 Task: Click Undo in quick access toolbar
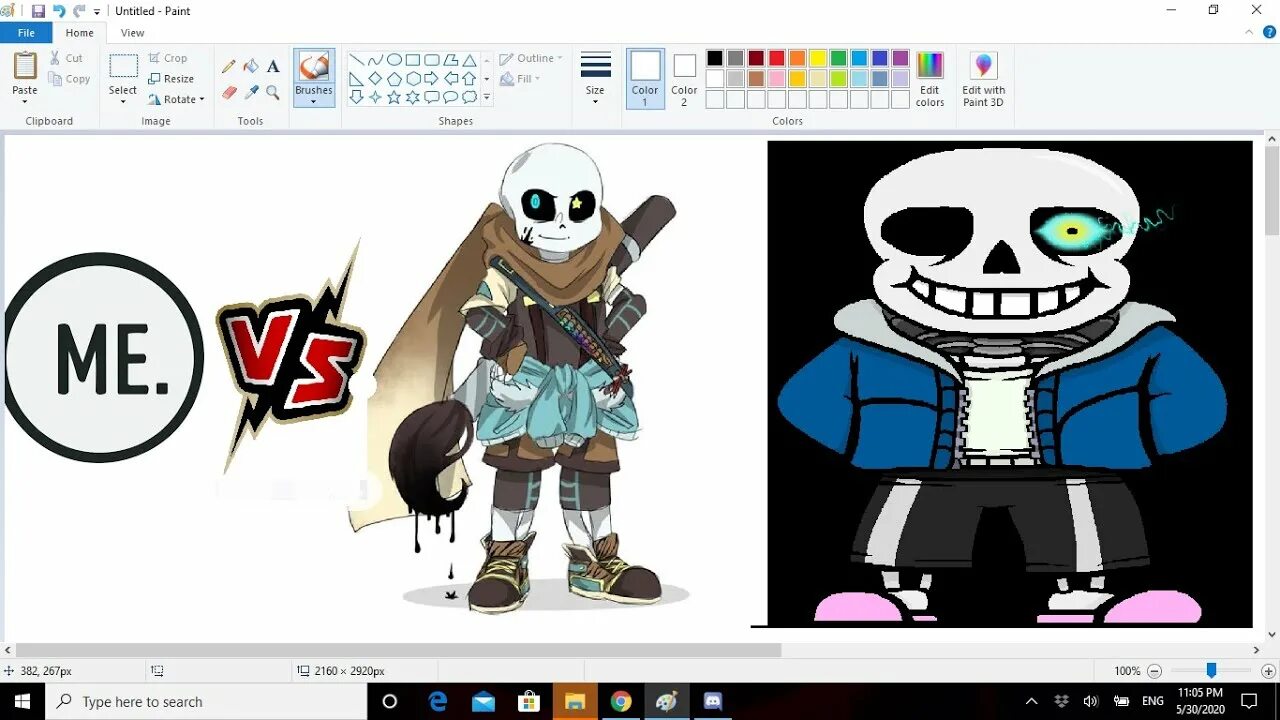tap(59, 11)
